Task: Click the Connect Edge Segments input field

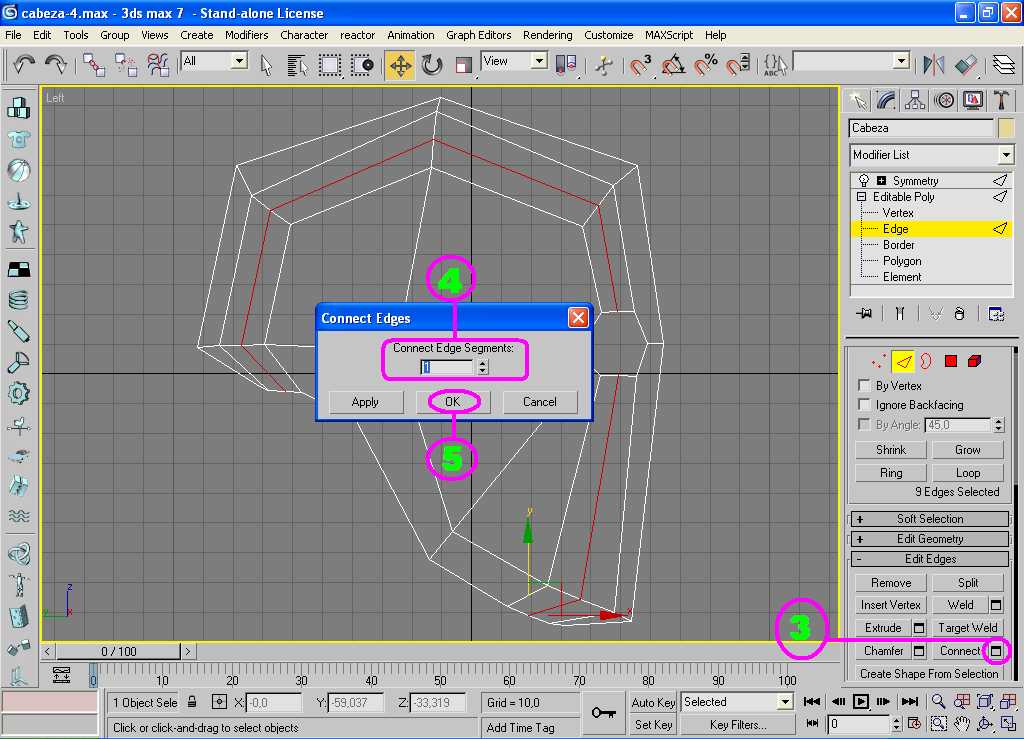Action: pos(447,367)
